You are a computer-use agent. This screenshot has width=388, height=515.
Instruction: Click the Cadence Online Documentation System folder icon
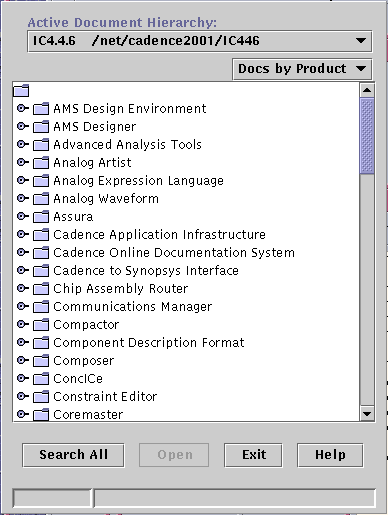[x=41, y=253]
